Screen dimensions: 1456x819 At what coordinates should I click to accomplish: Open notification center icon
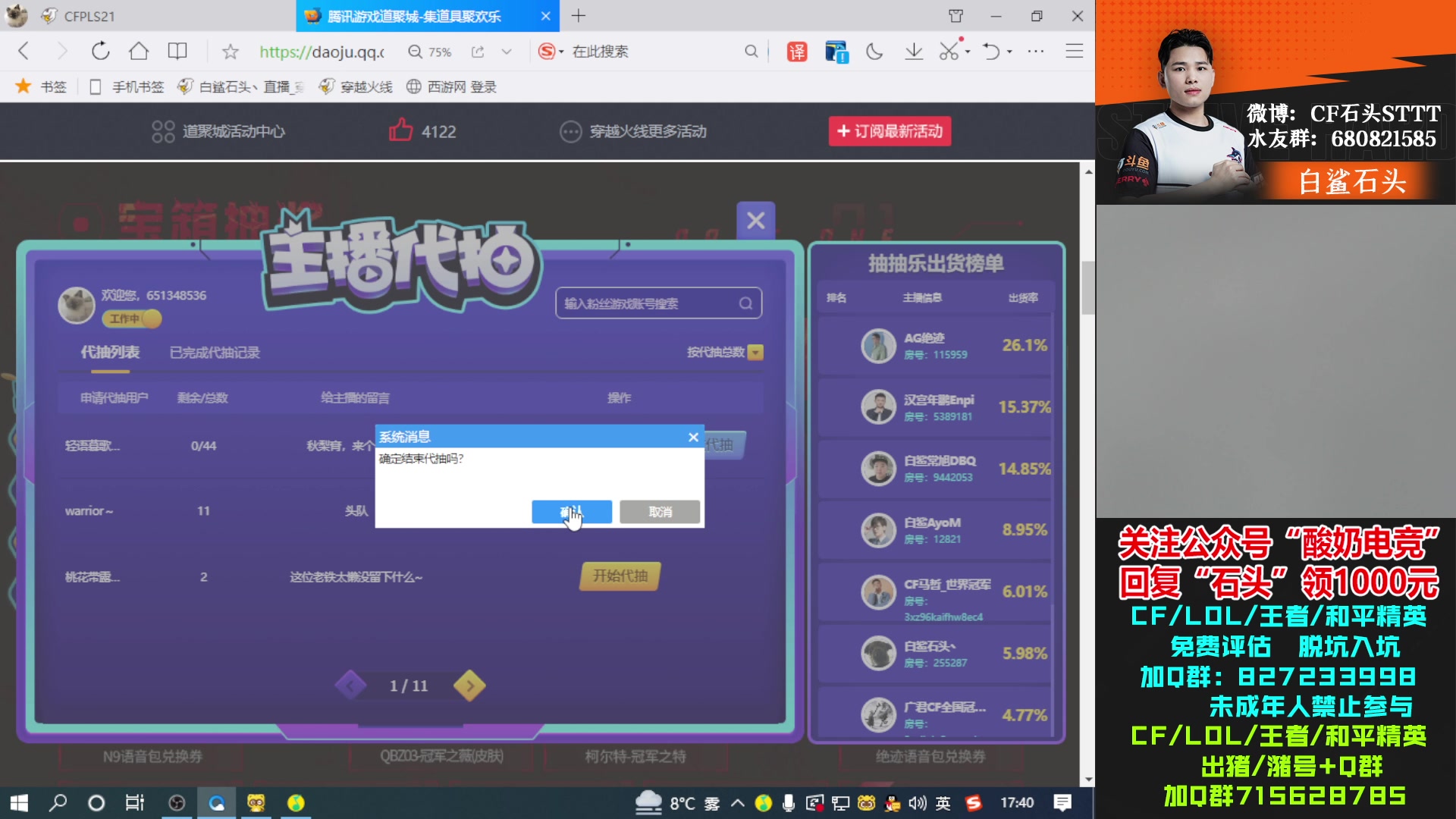click(x=1062, y=802)
